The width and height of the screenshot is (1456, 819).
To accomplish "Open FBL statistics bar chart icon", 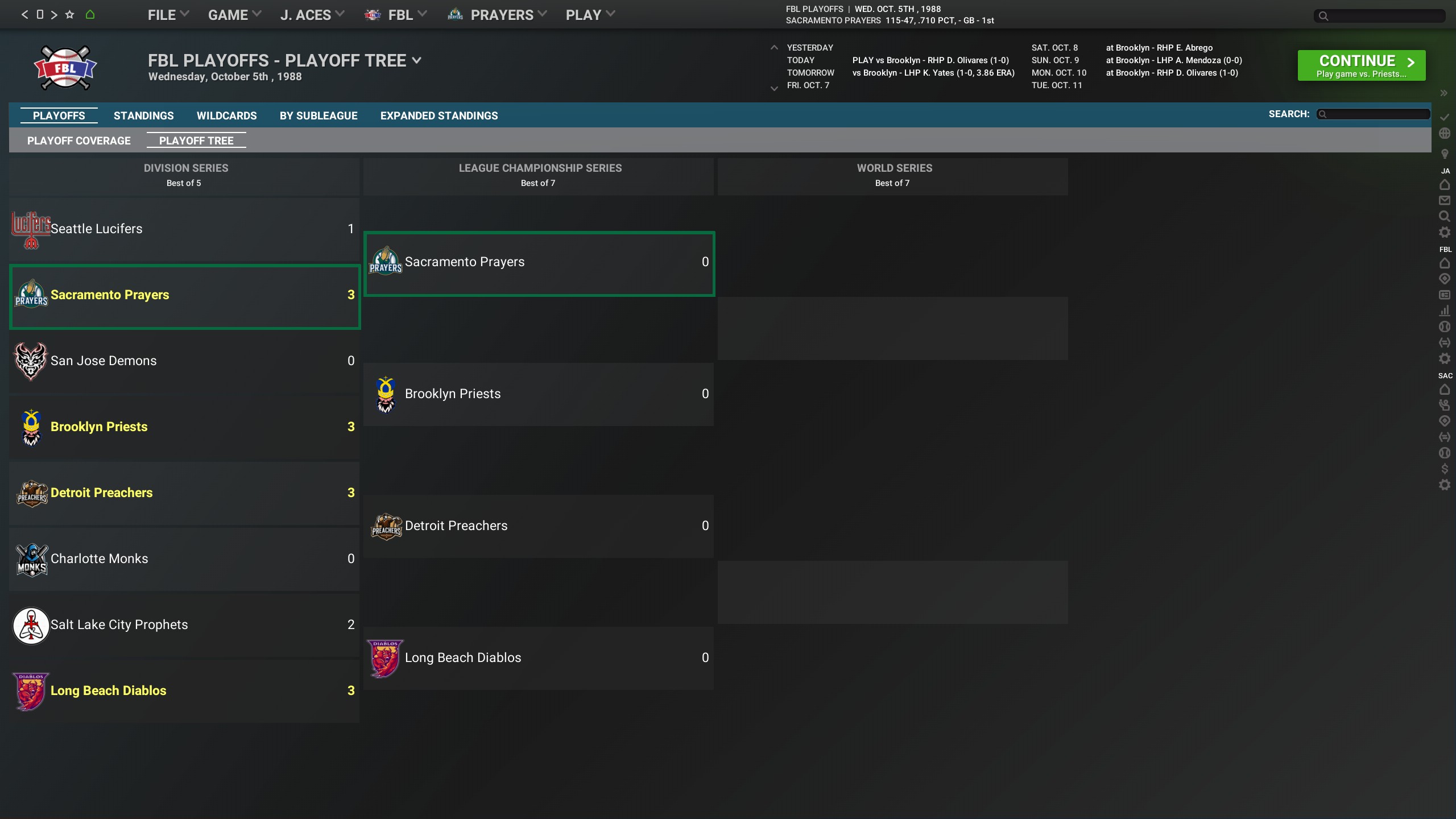I will pyautogui.click(x=1444, y=311).
